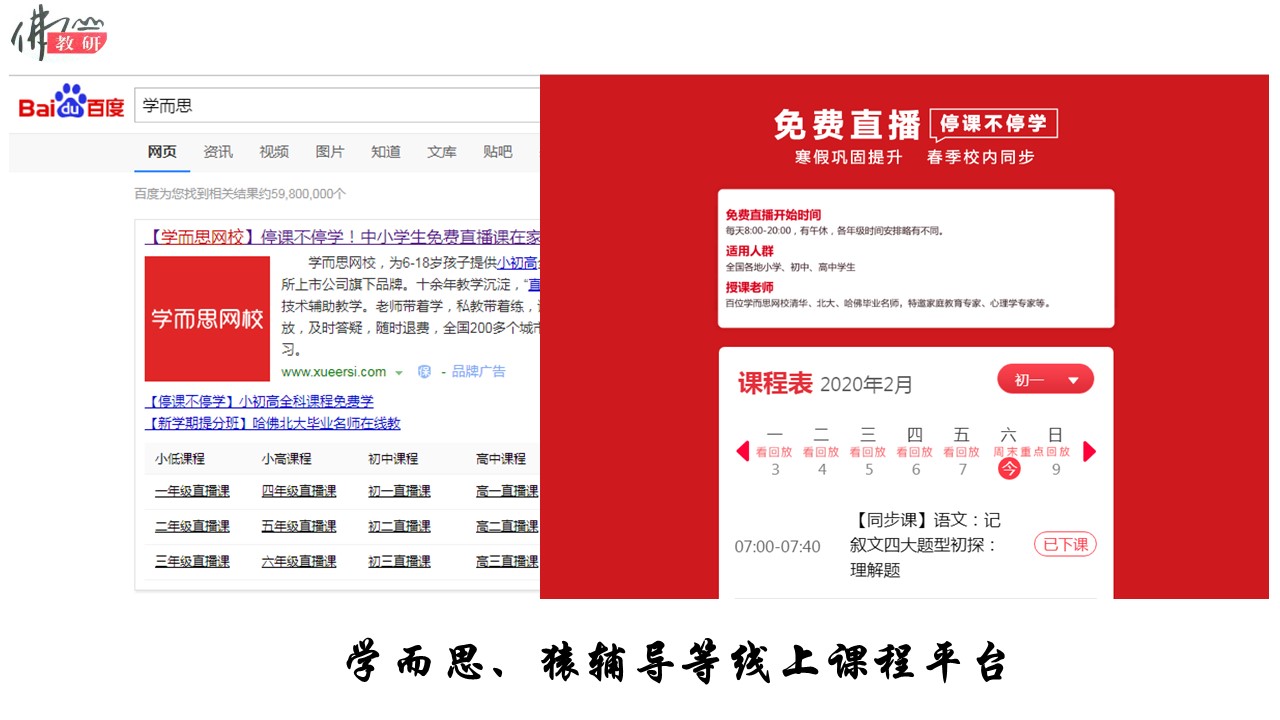Follow the 小初高 link in the description
Image resolution: width=1280 pixels, height=720 pixels.
coord(519,263)
